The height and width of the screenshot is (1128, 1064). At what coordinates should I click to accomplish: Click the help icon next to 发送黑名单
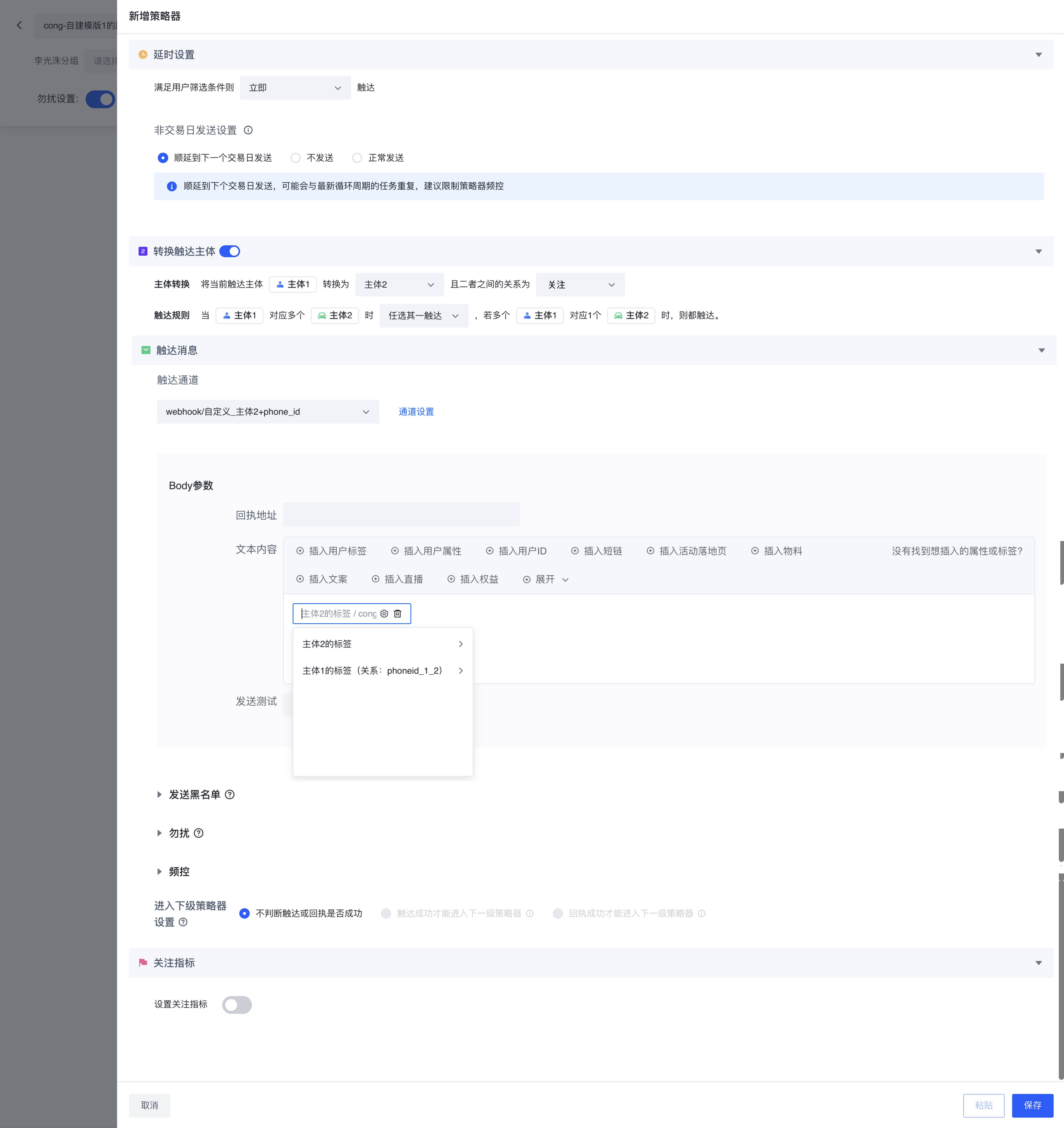(230, 794)
